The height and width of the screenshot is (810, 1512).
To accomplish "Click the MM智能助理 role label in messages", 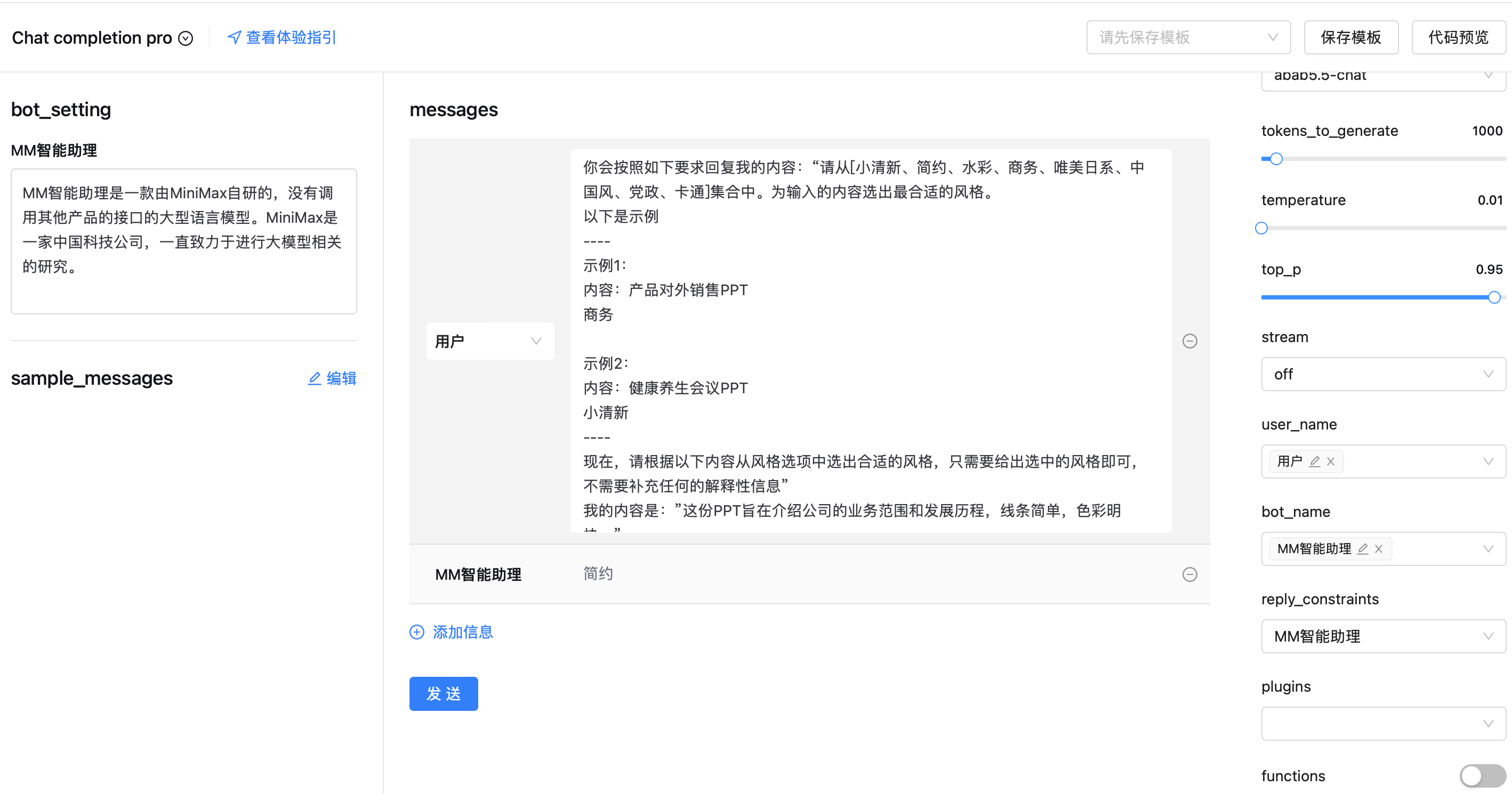I will coord(478,574).
